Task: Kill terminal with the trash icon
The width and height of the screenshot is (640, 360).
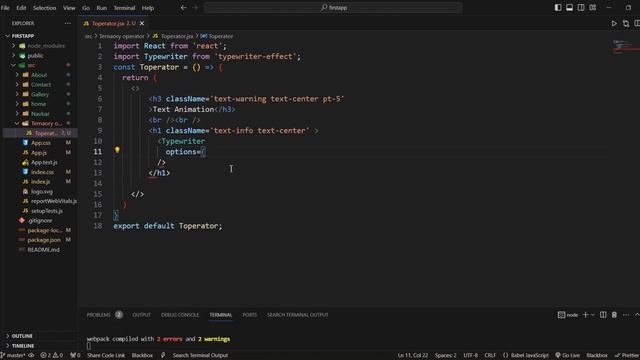Action: 614,315
